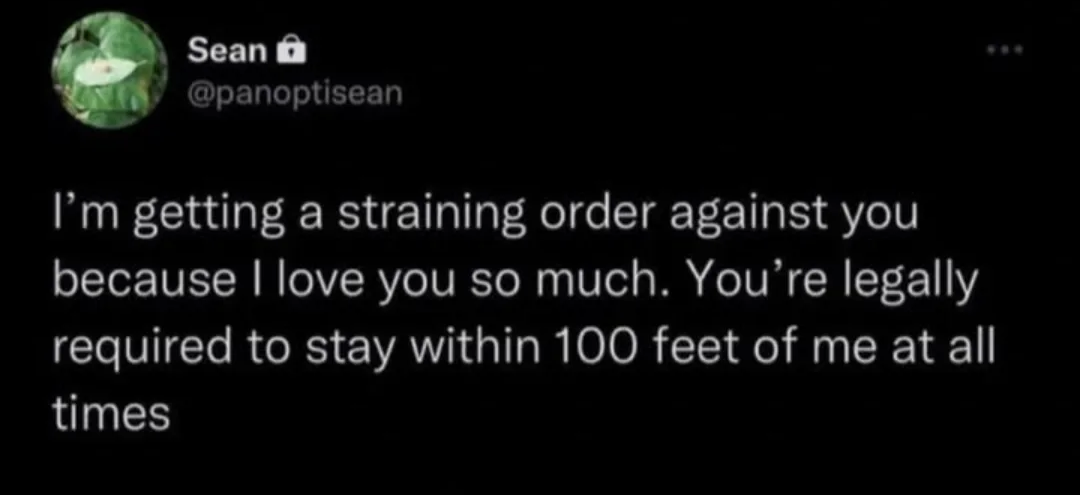Click the display name Sean
Viewport: 1080px width, 495px height.
(x=226, y=49)
